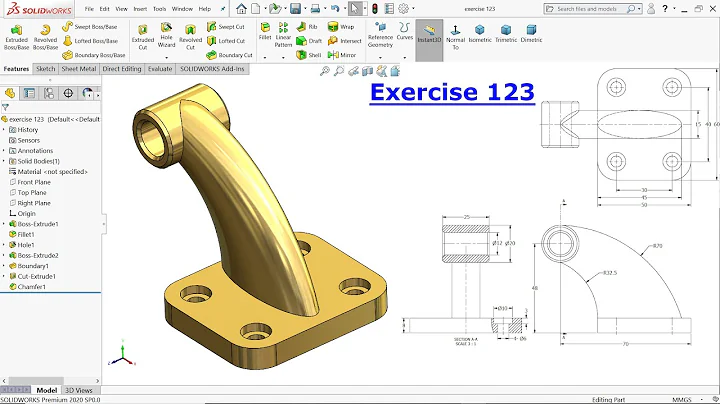The width and height of the screenshot is (720, 404).
Task: Choose the Boundary Cut tool
Action: tap(229, 55)
